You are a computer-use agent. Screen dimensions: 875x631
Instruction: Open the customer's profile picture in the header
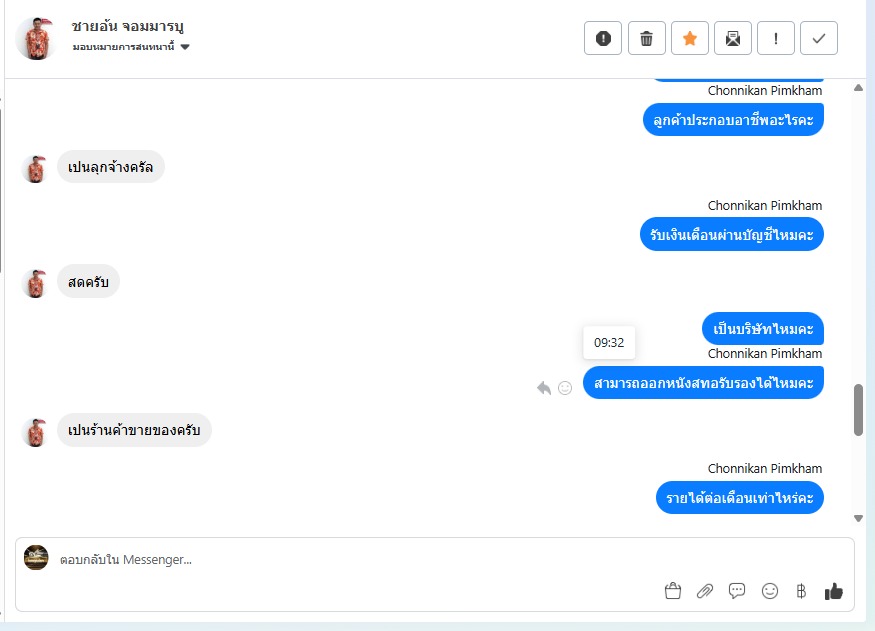tap(35, 38)
